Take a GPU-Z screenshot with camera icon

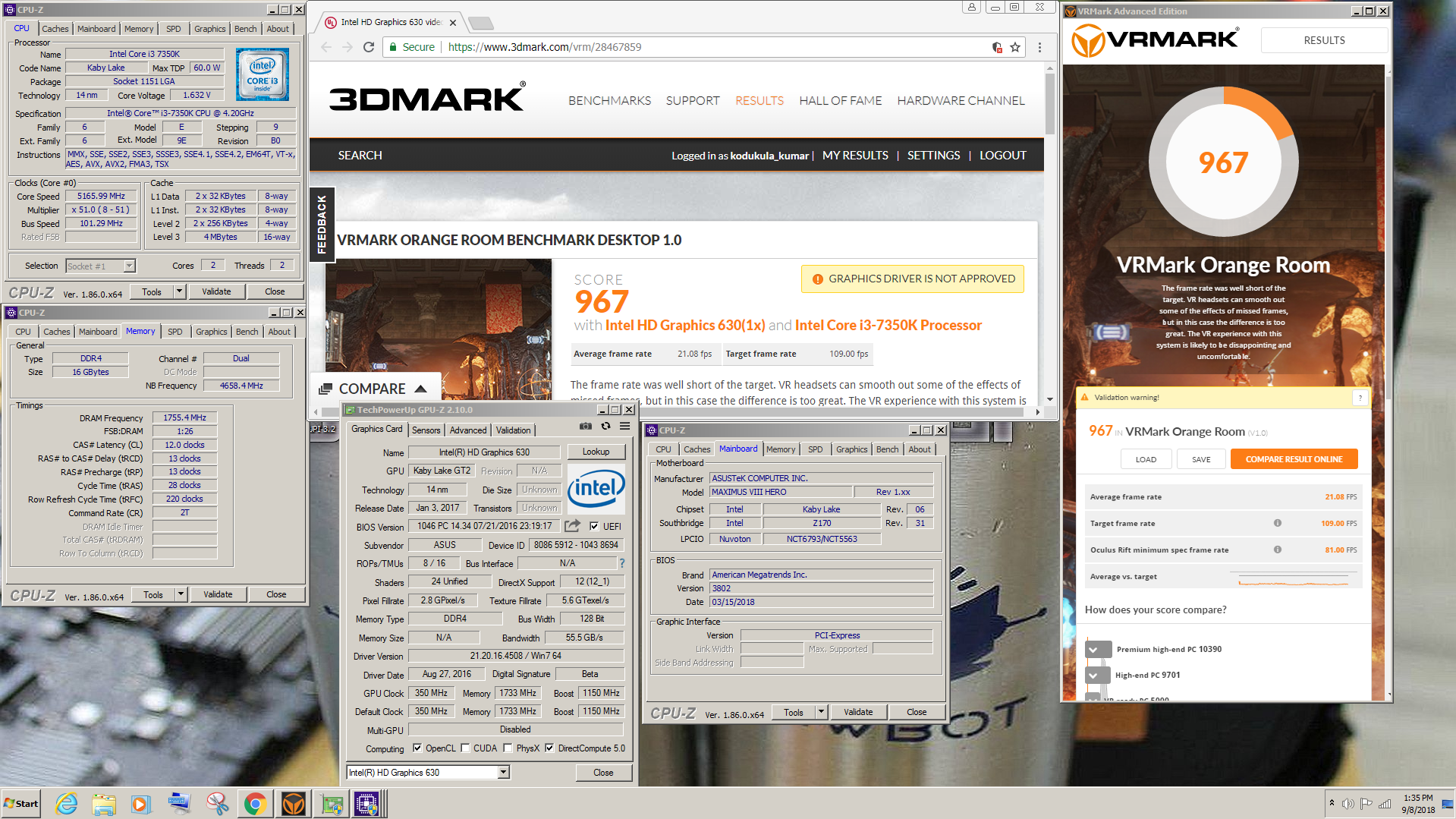(585, 427)
